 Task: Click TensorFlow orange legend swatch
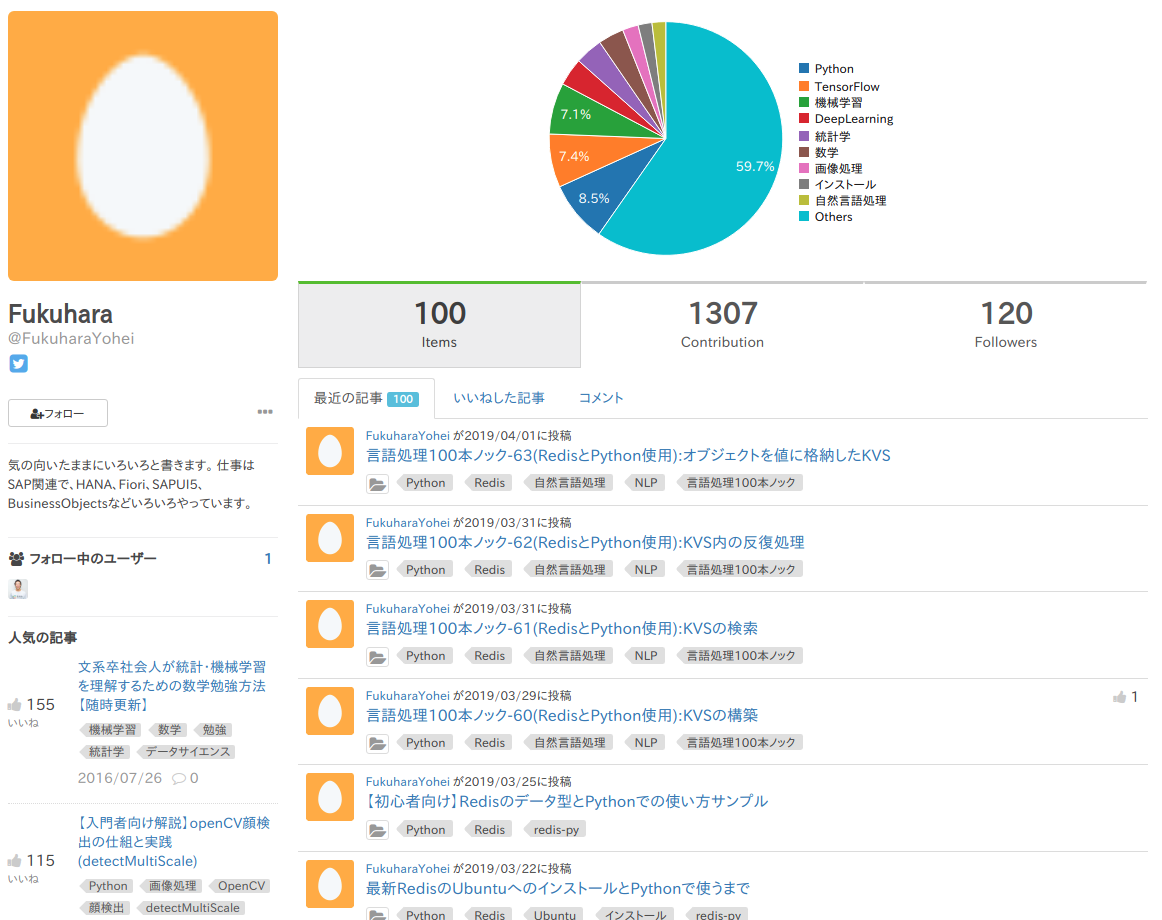pos(804,86)
